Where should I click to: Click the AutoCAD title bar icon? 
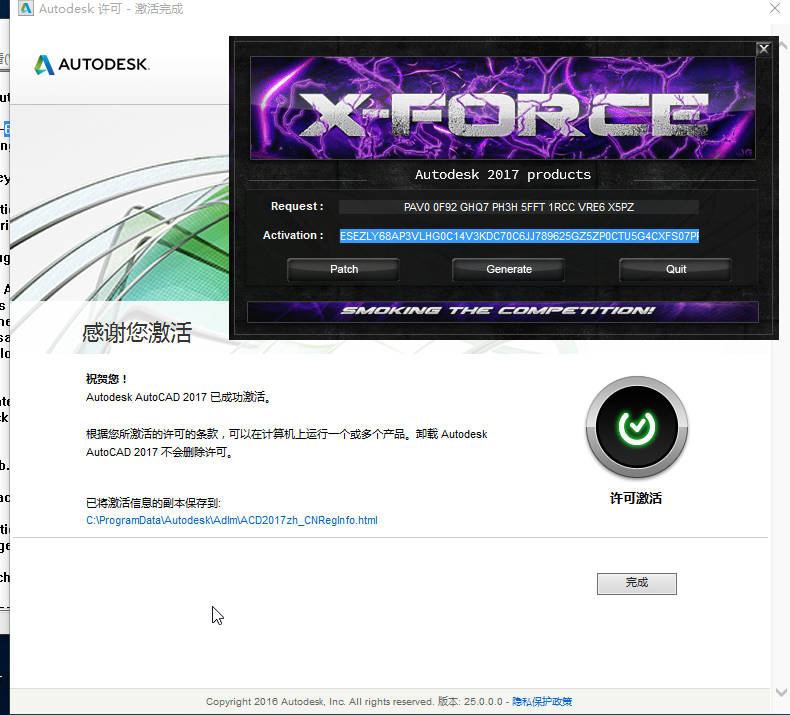click(x=26, y=8)
